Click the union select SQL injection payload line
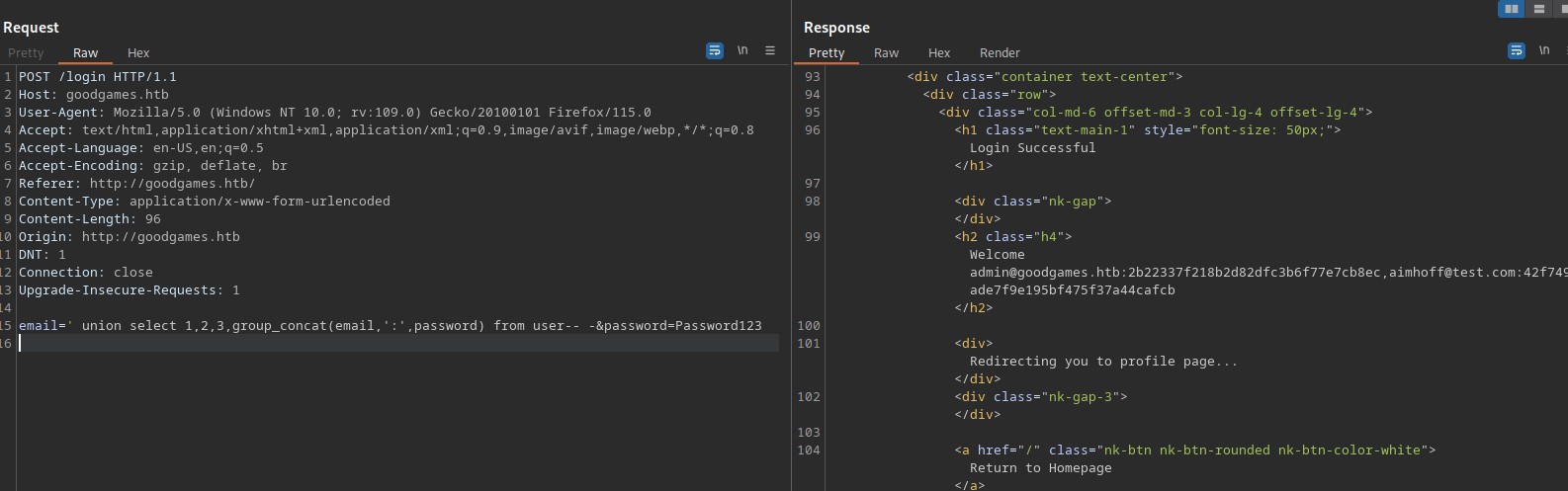 (x=391, y=326)
